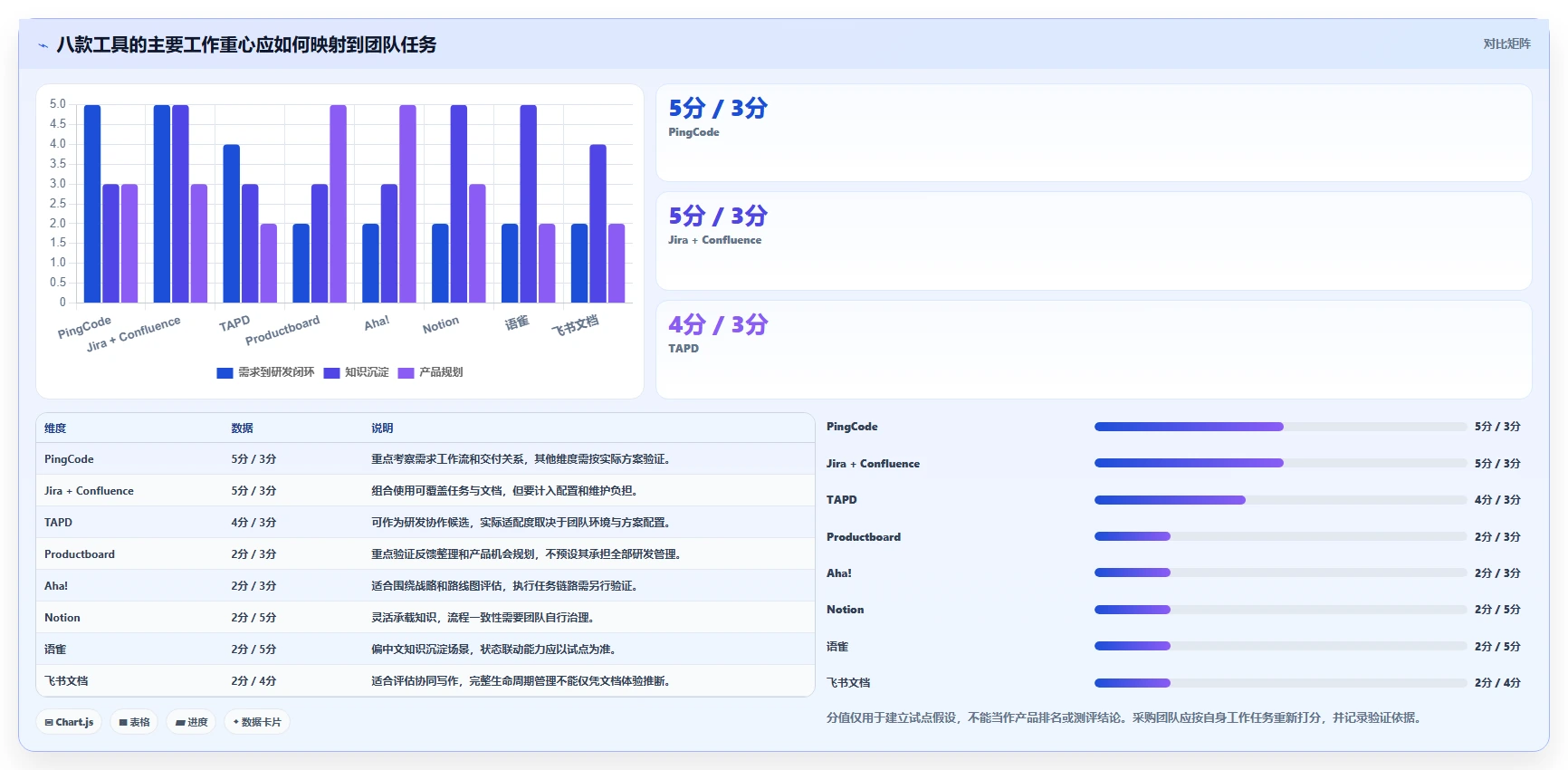Select the 进度 chip

click(x=192, y=722)
